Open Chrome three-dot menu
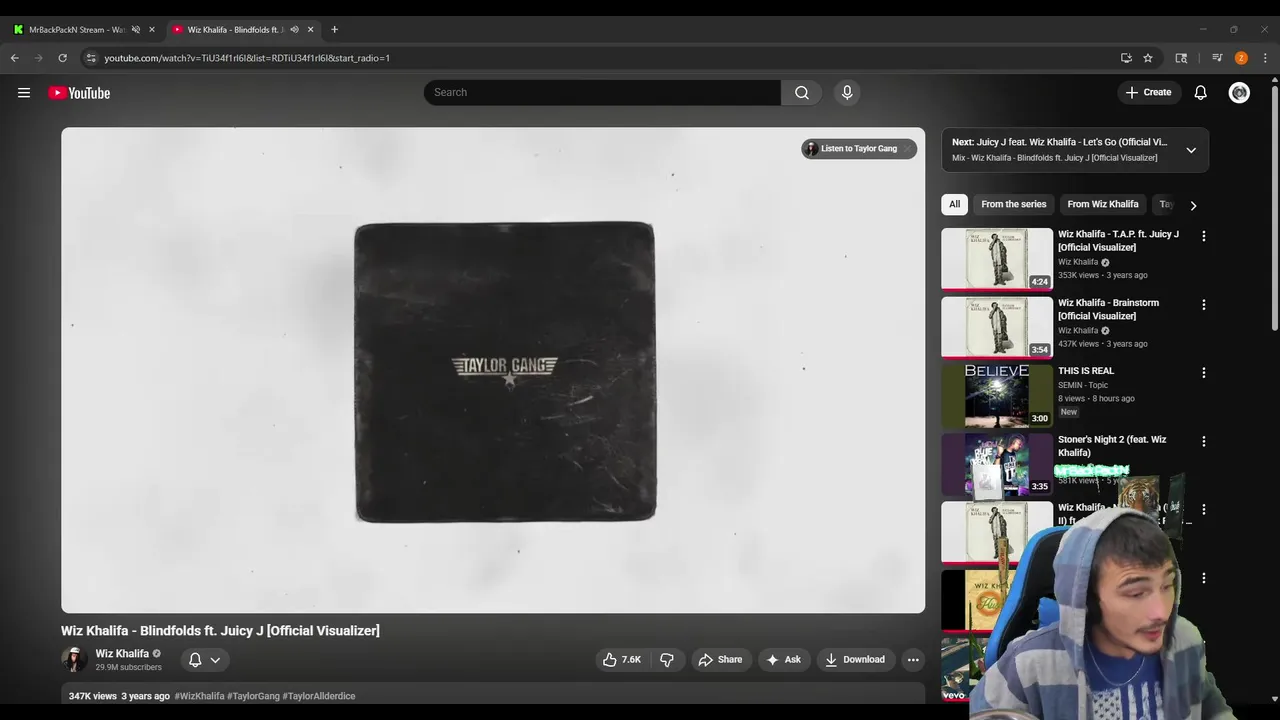The width and height of the screenshot is (1280, 720). [1265, 58]
